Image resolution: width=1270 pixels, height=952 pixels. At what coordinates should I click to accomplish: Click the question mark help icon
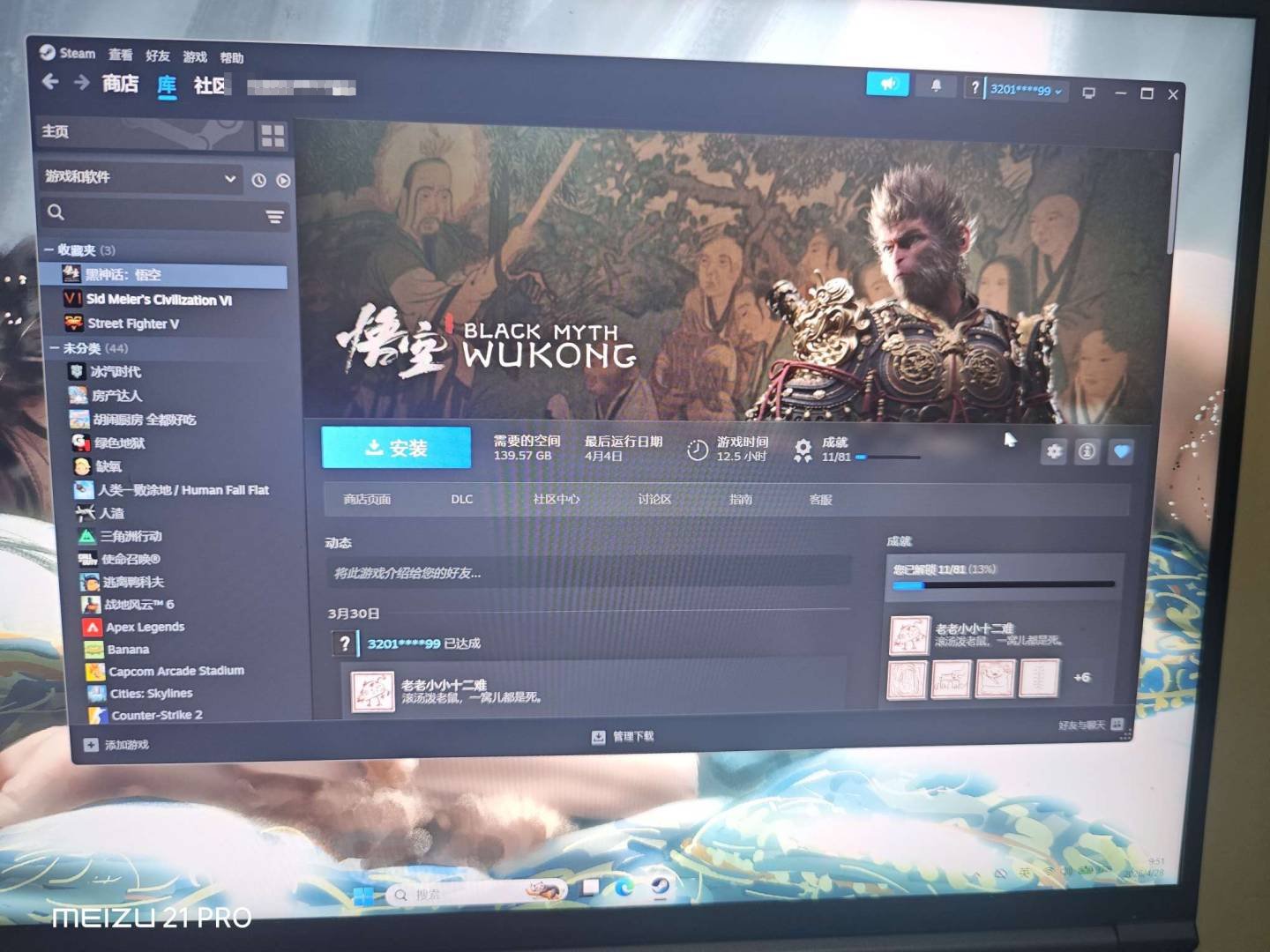point(974,87)
